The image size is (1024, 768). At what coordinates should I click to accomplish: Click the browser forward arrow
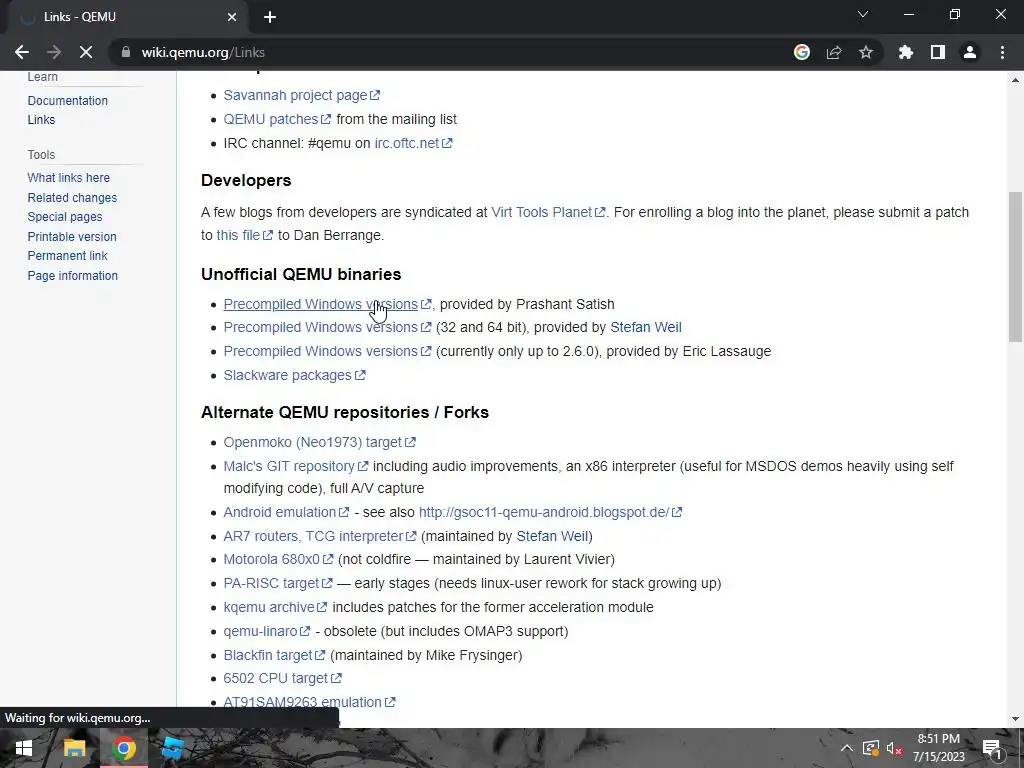point(54,52)
